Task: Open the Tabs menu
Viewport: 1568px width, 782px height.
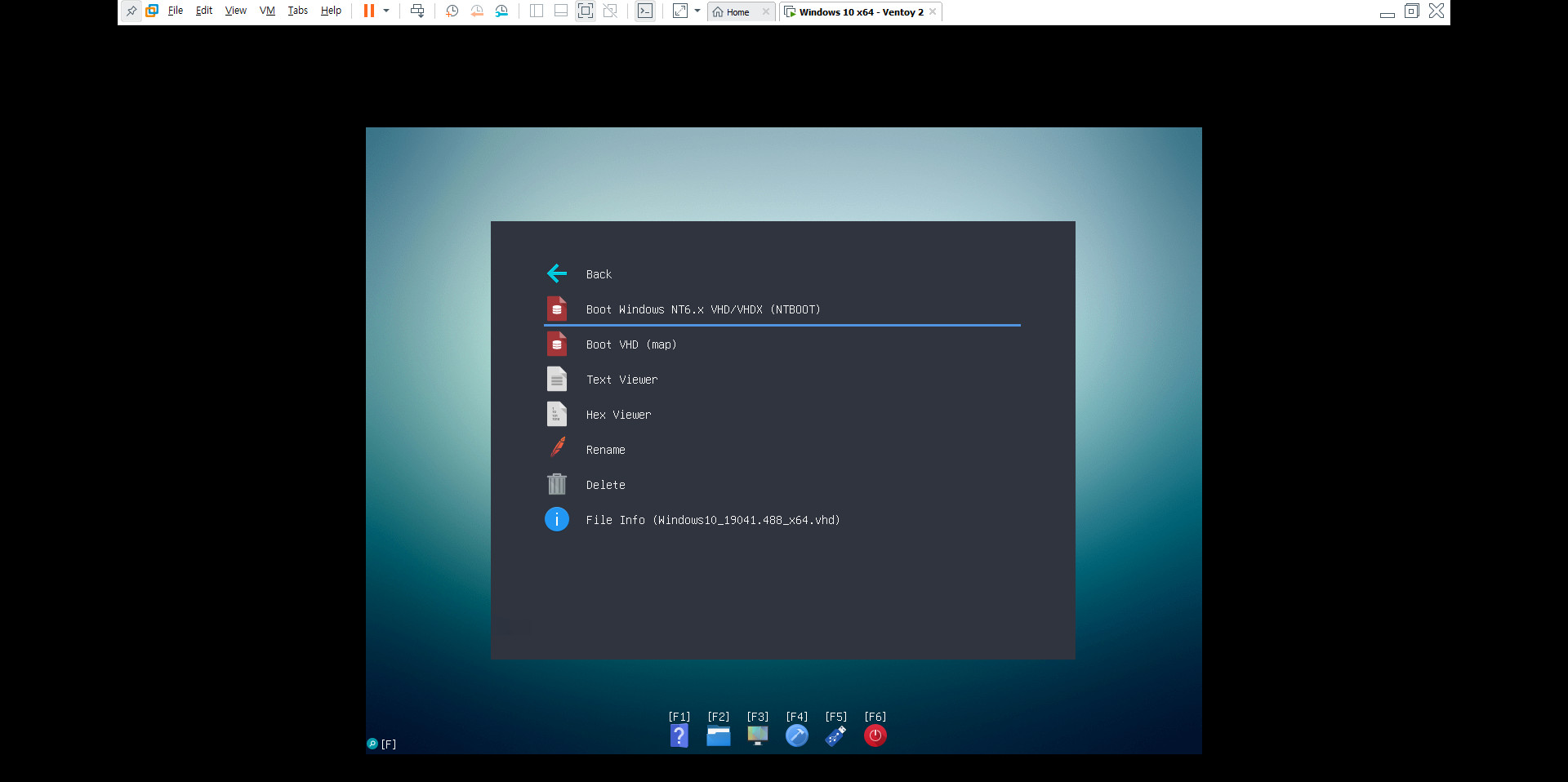Action: 298,11
